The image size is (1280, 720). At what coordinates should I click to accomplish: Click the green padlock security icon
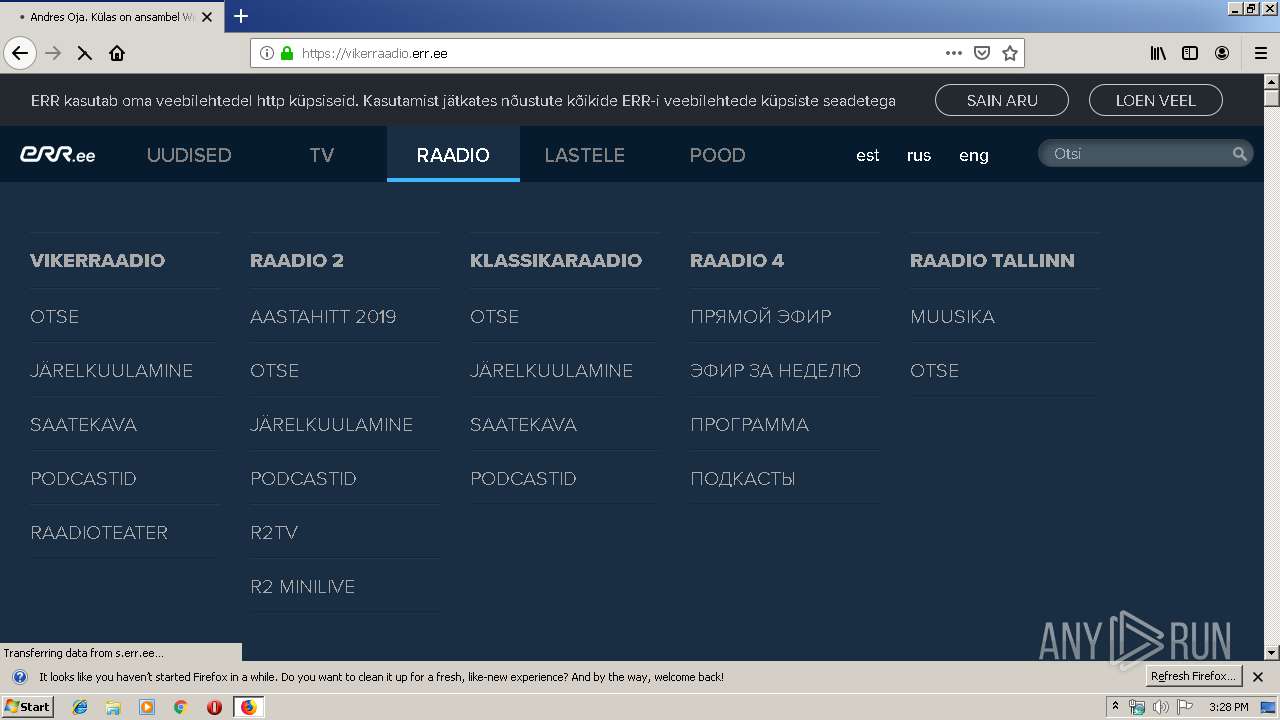(287, 53)
